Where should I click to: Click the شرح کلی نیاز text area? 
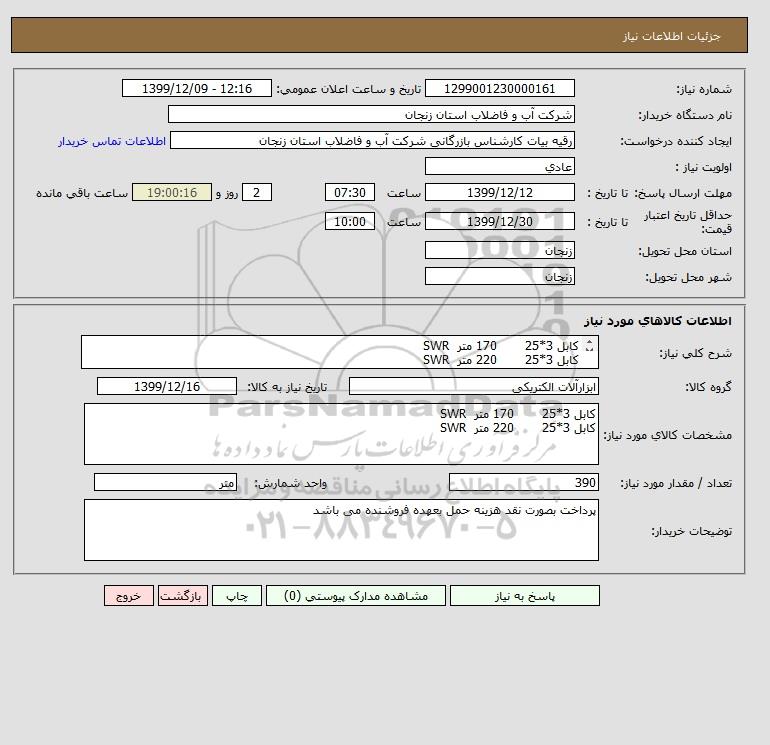pos(340,352)
